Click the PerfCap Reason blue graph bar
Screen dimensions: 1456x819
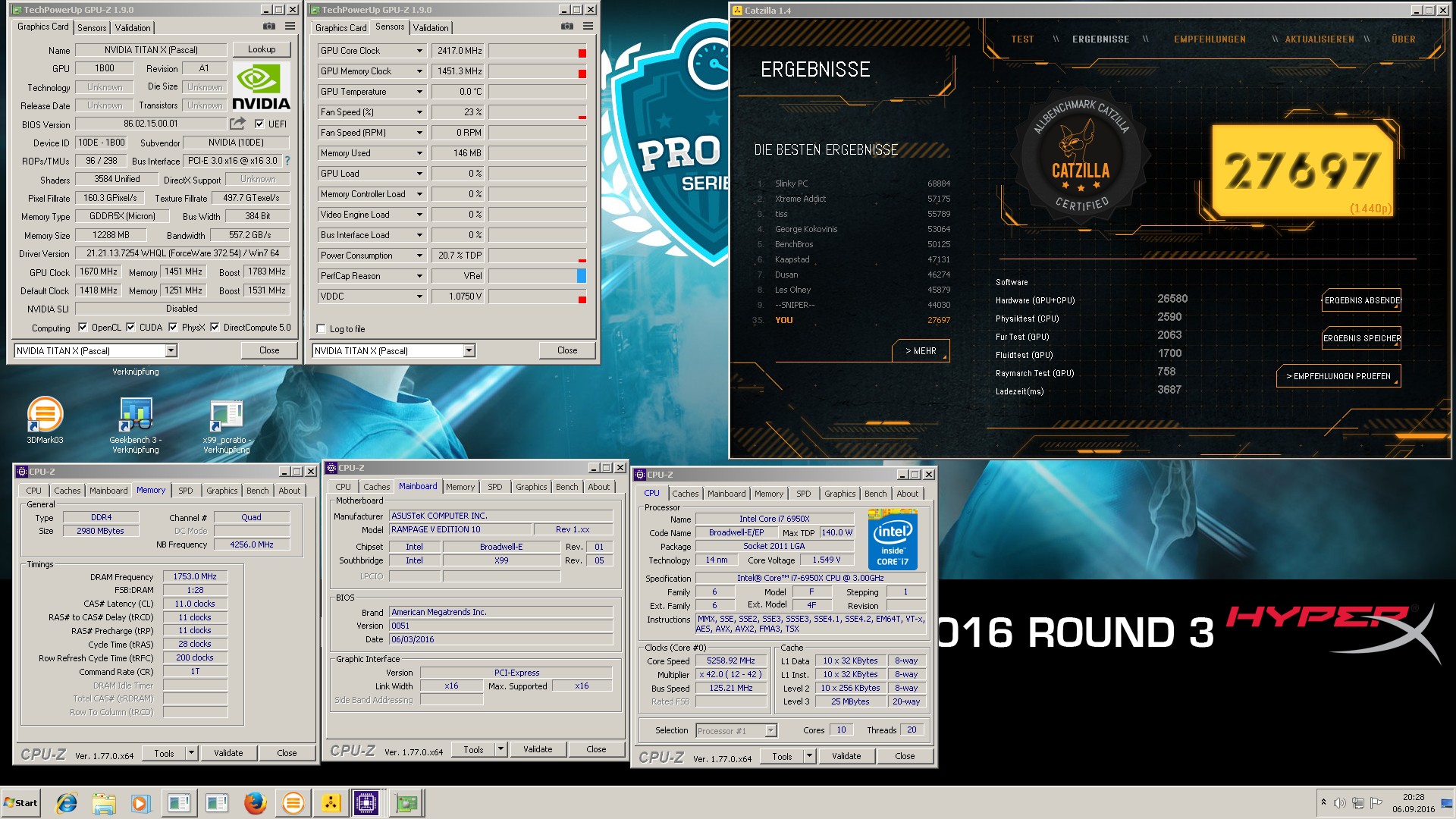click(582, 276)
